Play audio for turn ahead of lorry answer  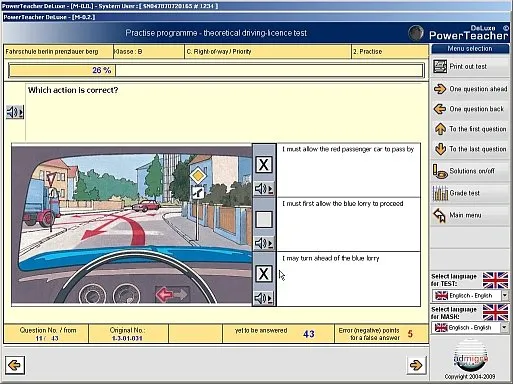pyautogui.click(x=264, y=298)
